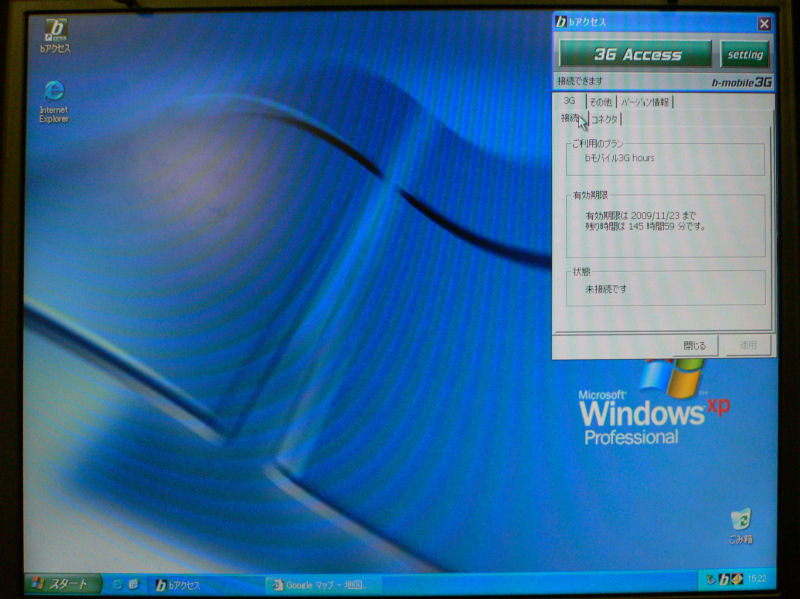Image resolution: width=800 pixels, height=599 pixels.
Task: Open the バージョン情報 tab
Action: pyautogui.click(x=645, y=102)
